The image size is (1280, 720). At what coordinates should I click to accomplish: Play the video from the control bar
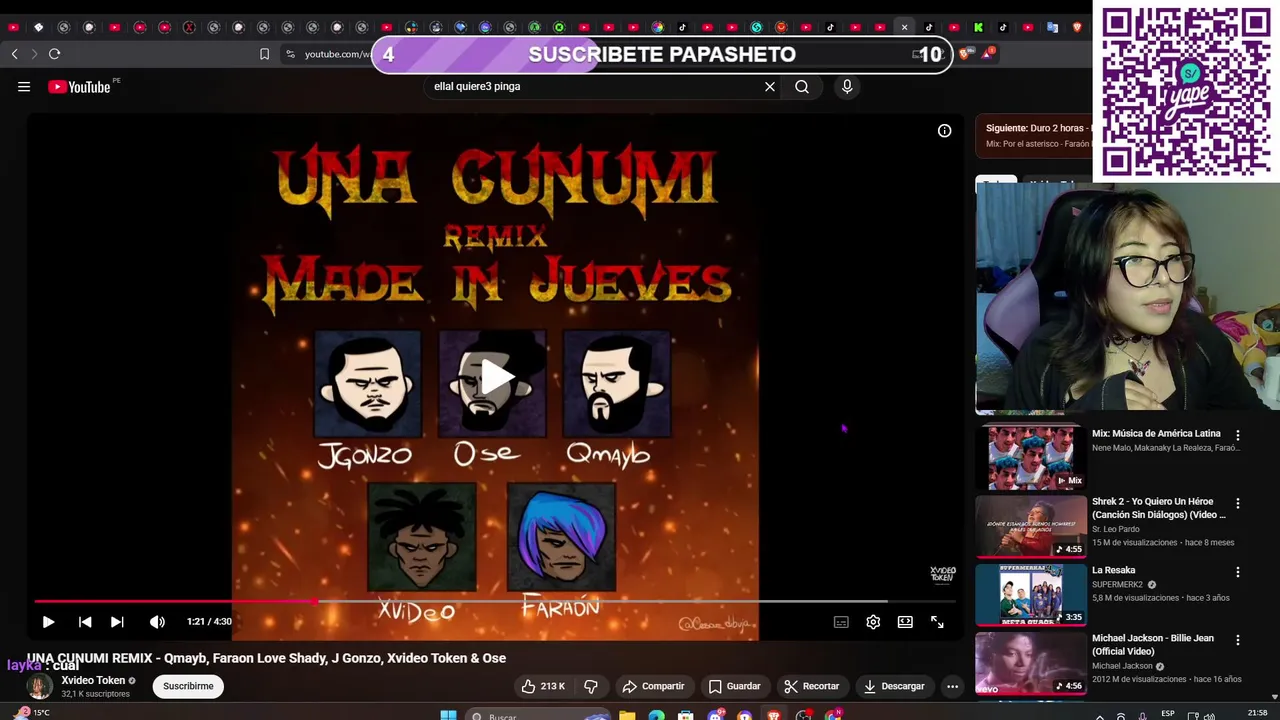[48, 622]
